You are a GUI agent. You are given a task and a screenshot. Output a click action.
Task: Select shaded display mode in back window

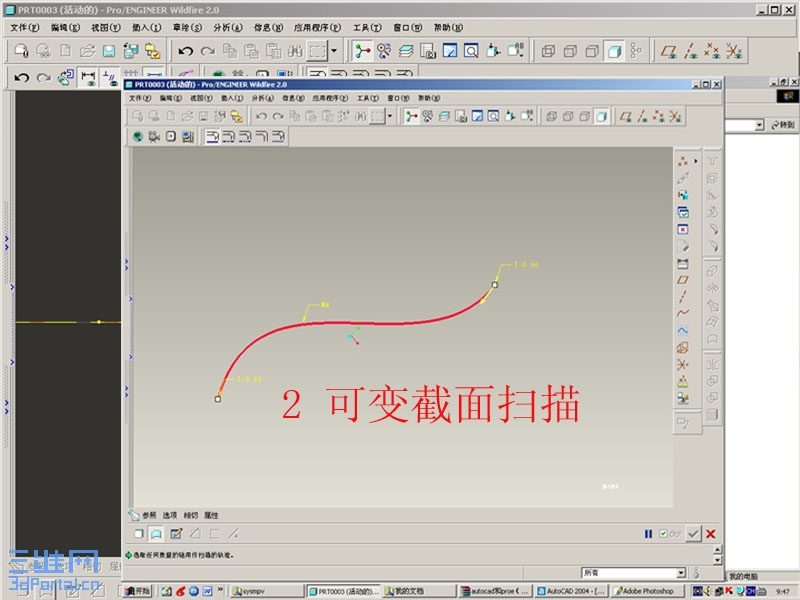coord(614,51)
